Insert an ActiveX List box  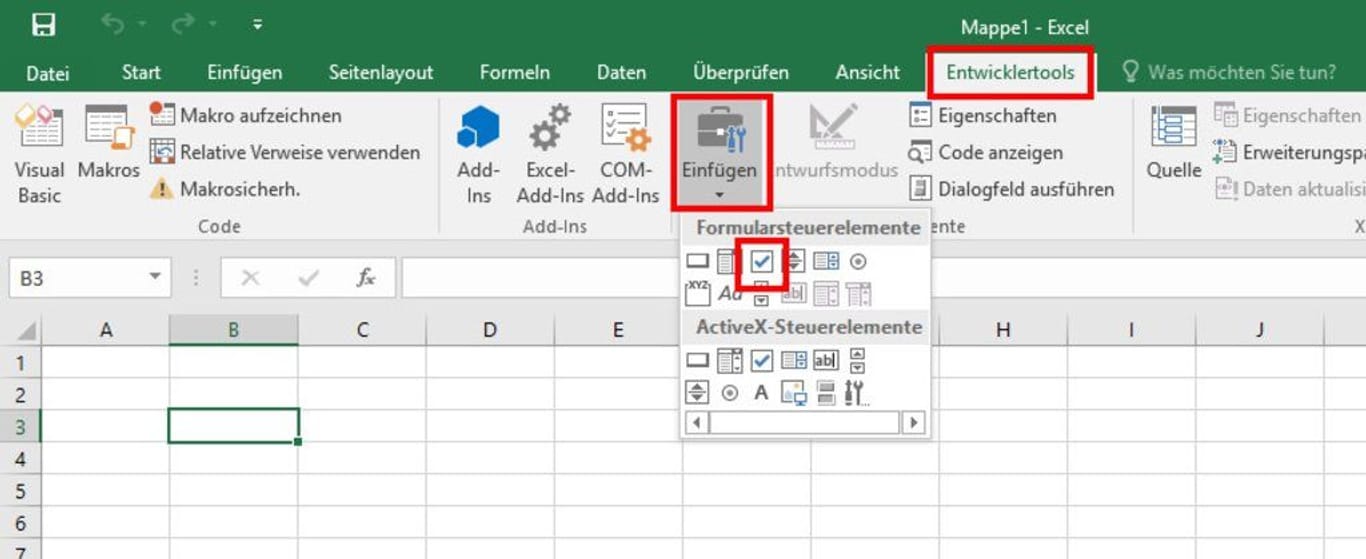tap(794, 361)
